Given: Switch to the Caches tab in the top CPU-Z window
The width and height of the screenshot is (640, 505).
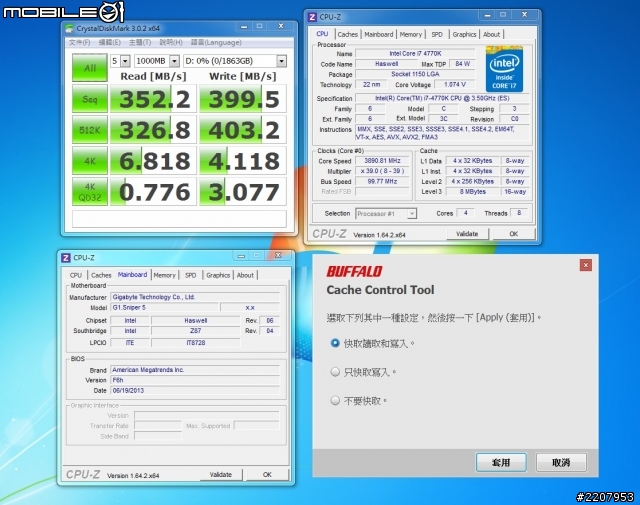Looking at the screenshot, I should coord(348,35).
